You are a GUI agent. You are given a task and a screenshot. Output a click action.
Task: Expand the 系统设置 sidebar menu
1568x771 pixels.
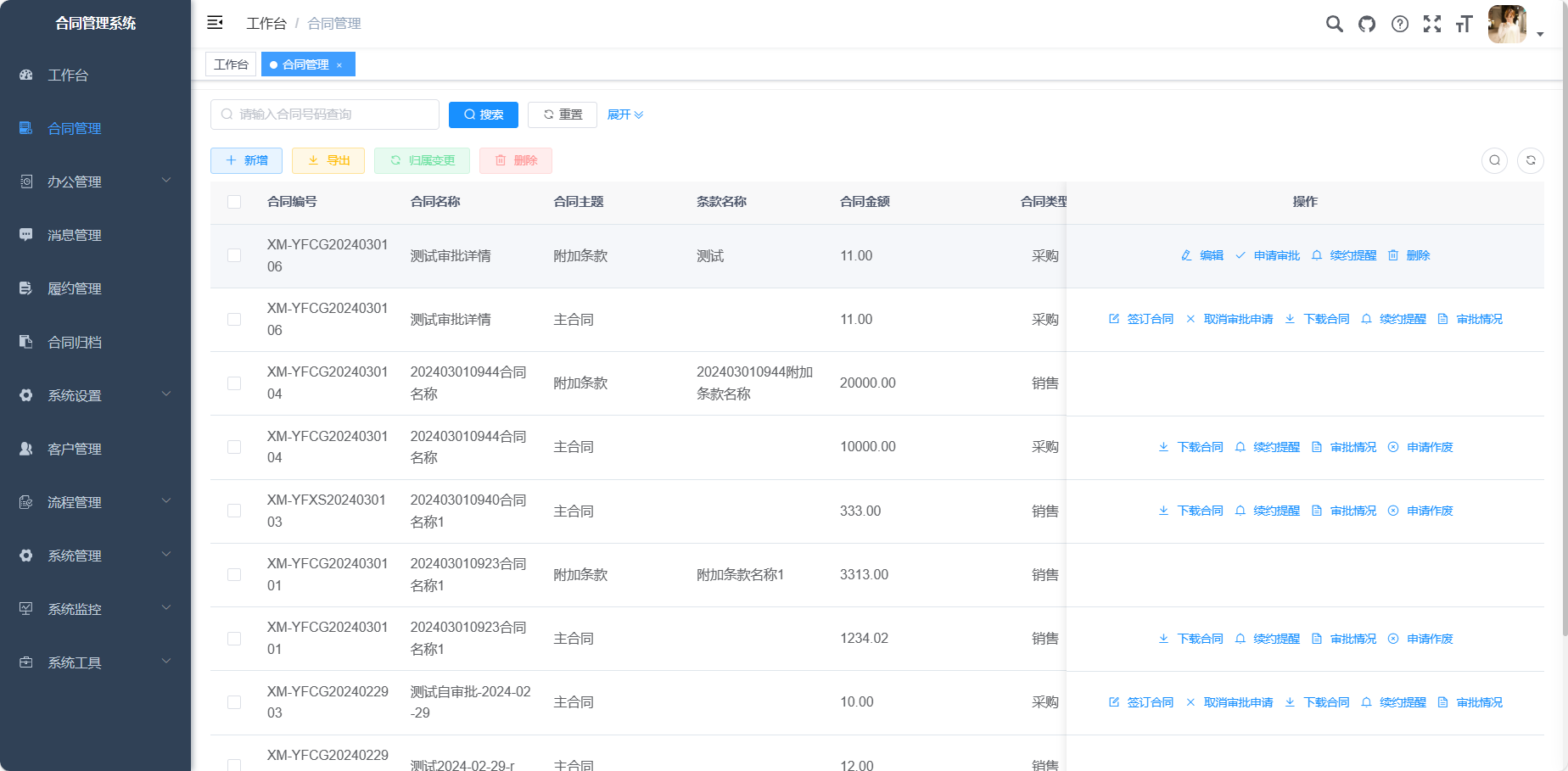(x=95, y=395)
